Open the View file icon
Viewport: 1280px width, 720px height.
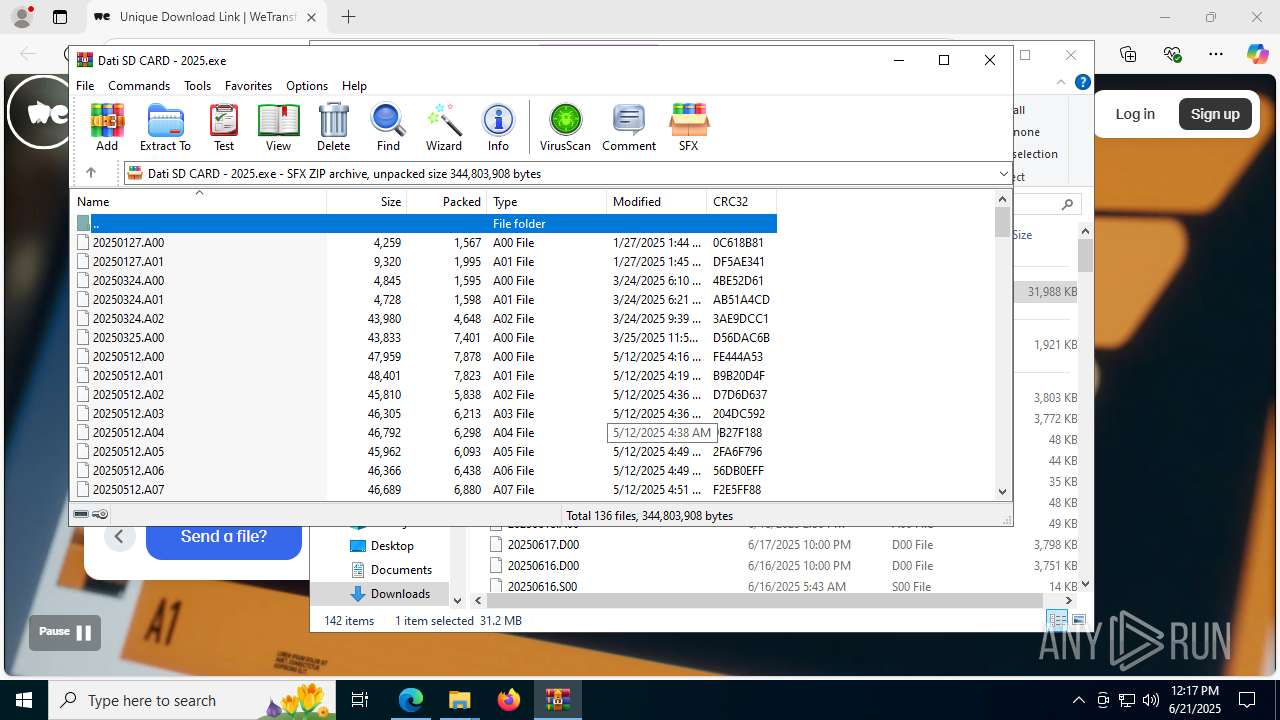pyautogui.click(x=278, y=127)
